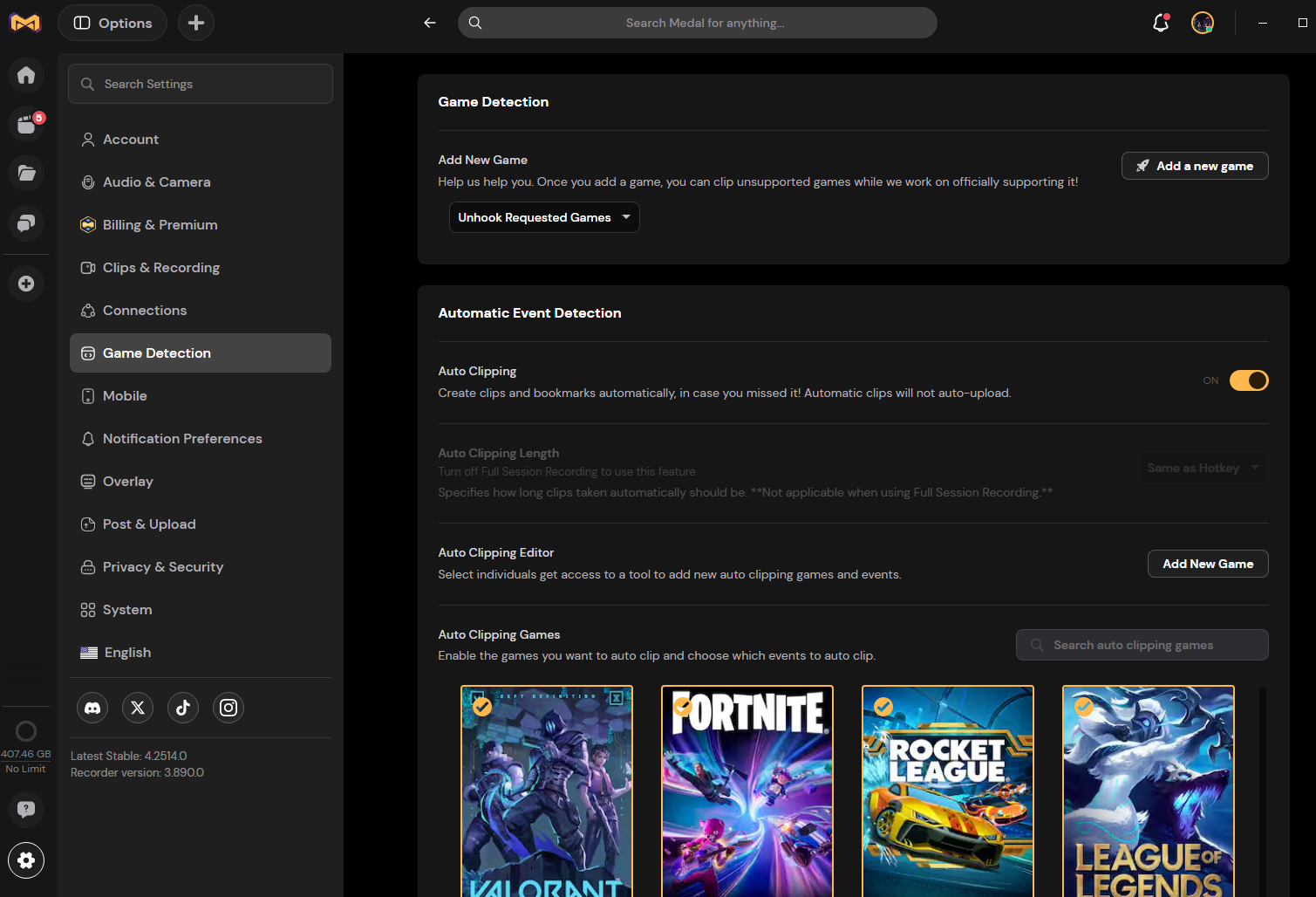The height and width of the screenshot is (897, 1316).
Task: Open Discord social link
Action: pyautogui.click(x=92, y=708)
